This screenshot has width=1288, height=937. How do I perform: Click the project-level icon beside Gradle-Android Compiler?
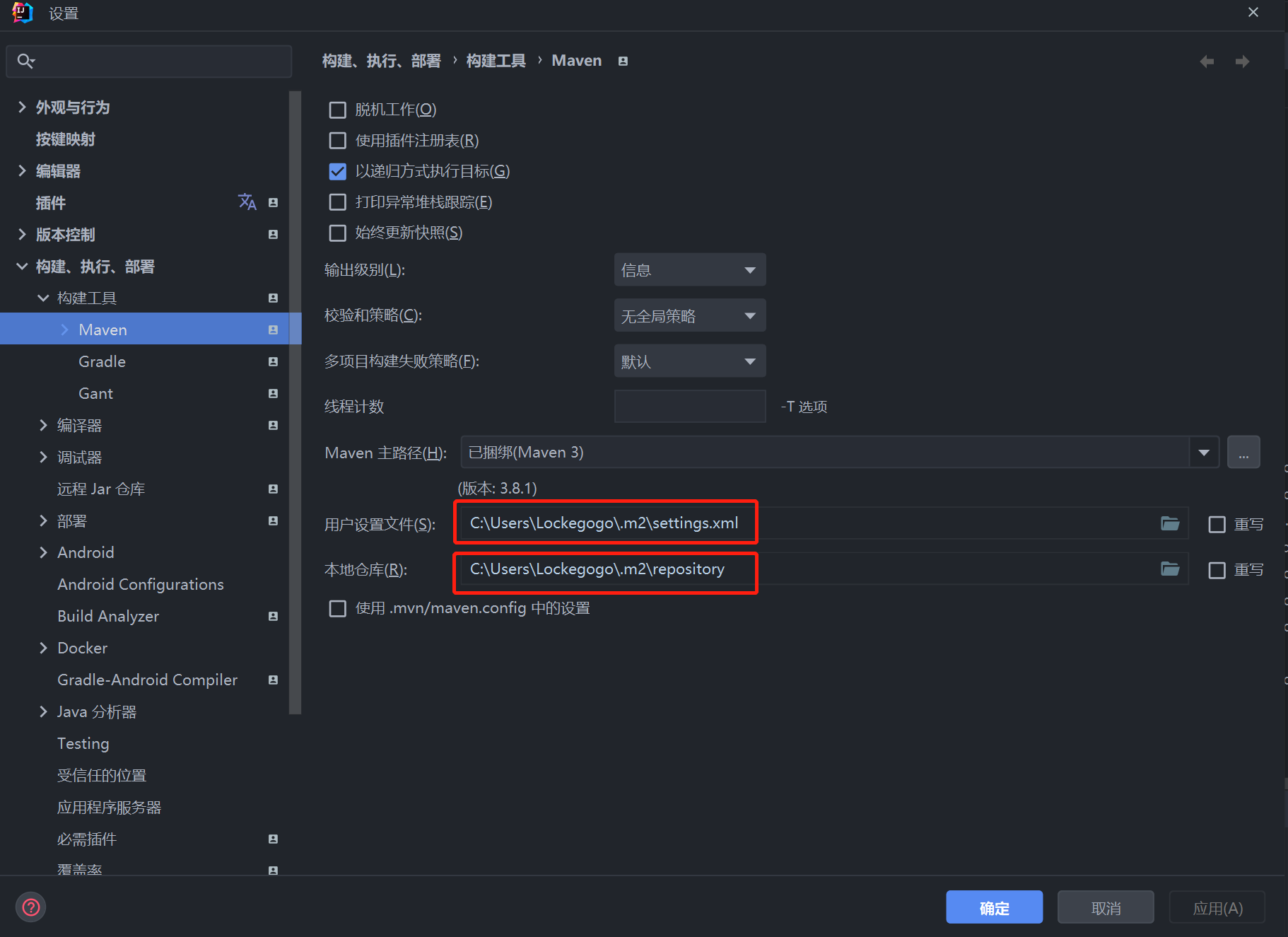(x=273, y=680)
